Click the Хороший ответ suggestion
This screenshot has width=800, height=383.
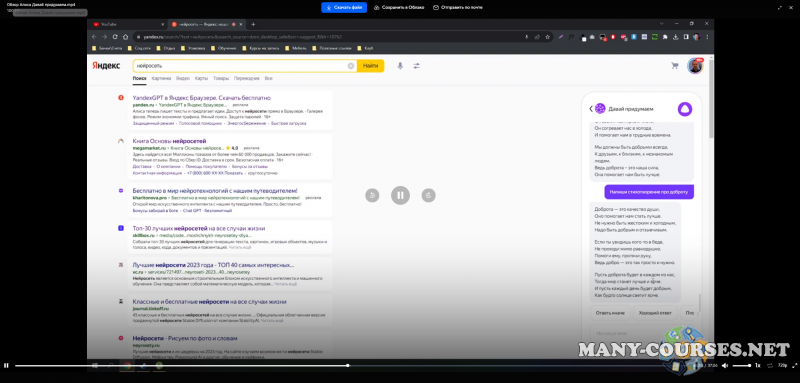[x=655, y=313]
